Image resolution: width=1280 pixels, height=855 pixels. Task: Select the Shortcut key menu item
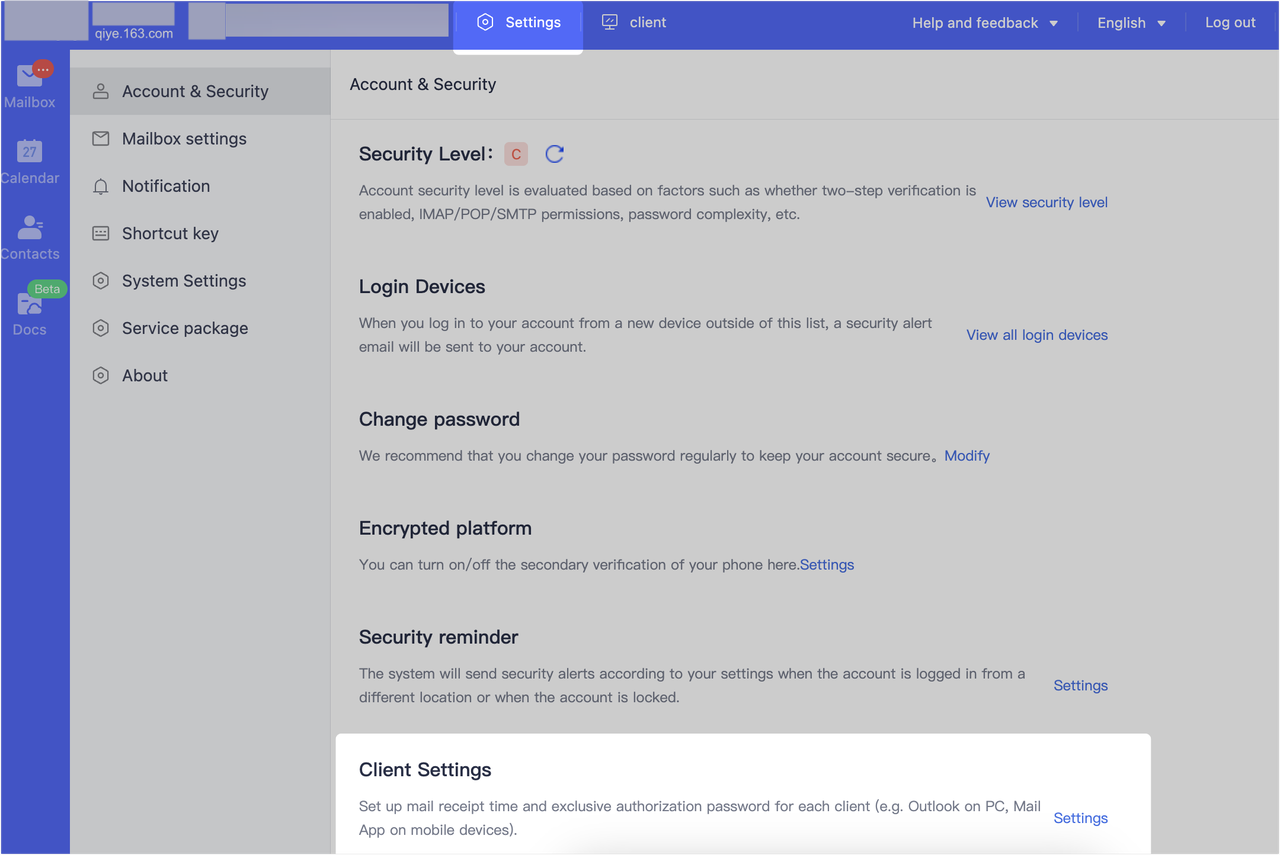coord(170,233)
